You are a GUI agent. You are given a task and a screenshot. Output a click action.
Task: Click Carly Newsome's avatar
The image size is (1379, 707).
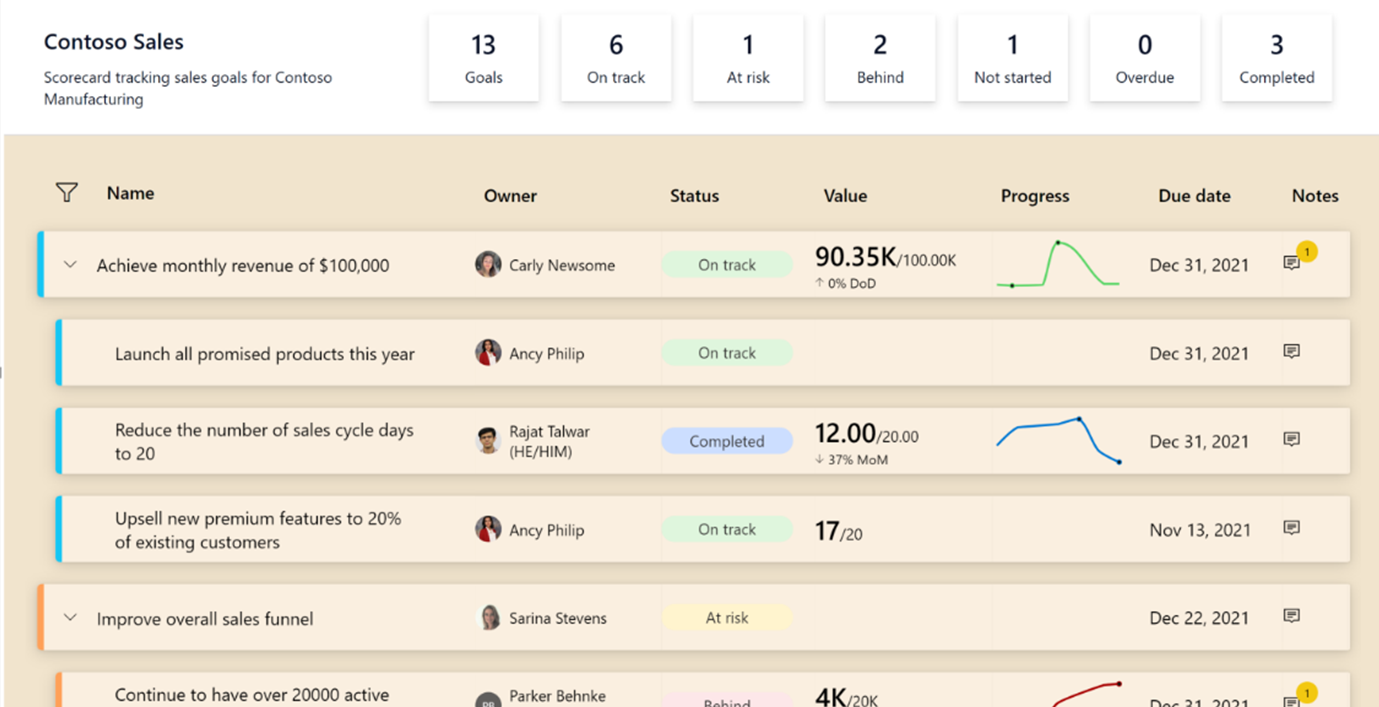488,265
